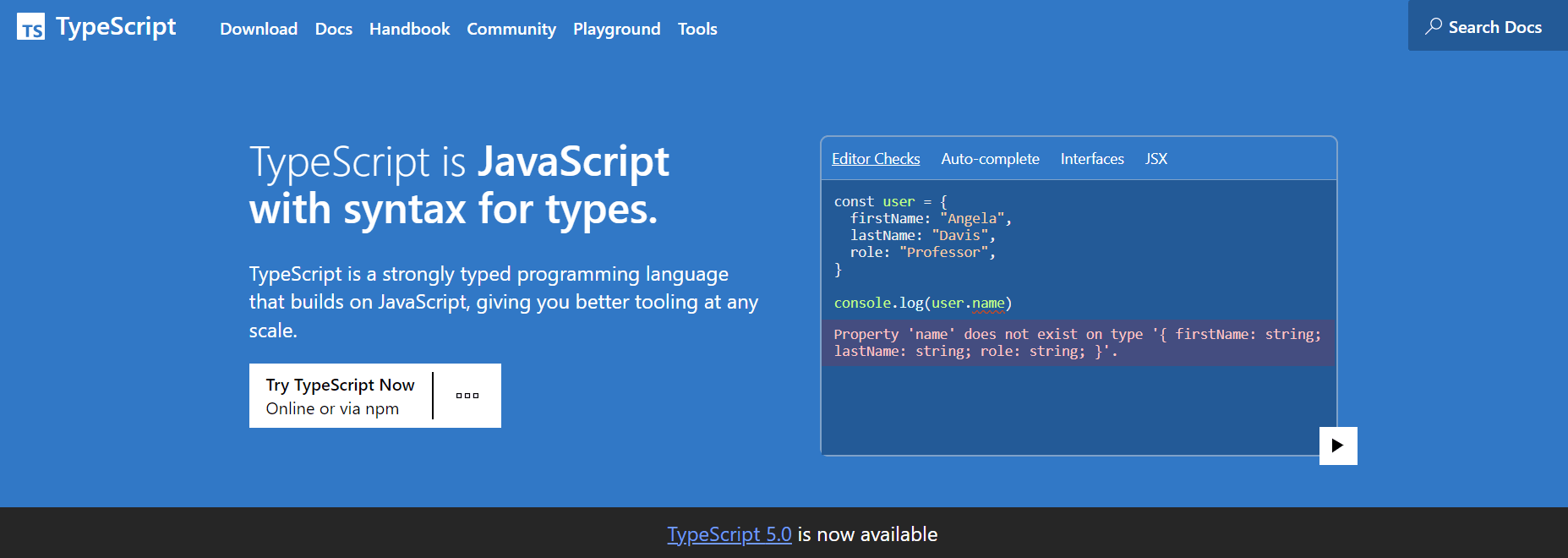Image resolution: width=1568 pixels, height=558 pixels.
Task: Focus the Search Docs field
Action: tap(1494, 27)
